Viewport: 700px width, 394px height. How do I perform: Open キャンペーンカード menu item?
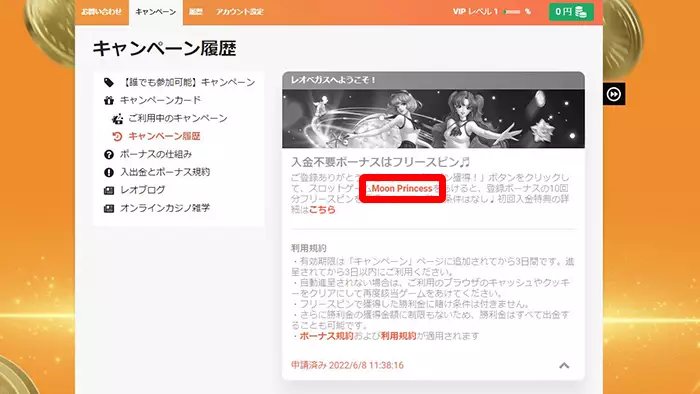[161, 100]
